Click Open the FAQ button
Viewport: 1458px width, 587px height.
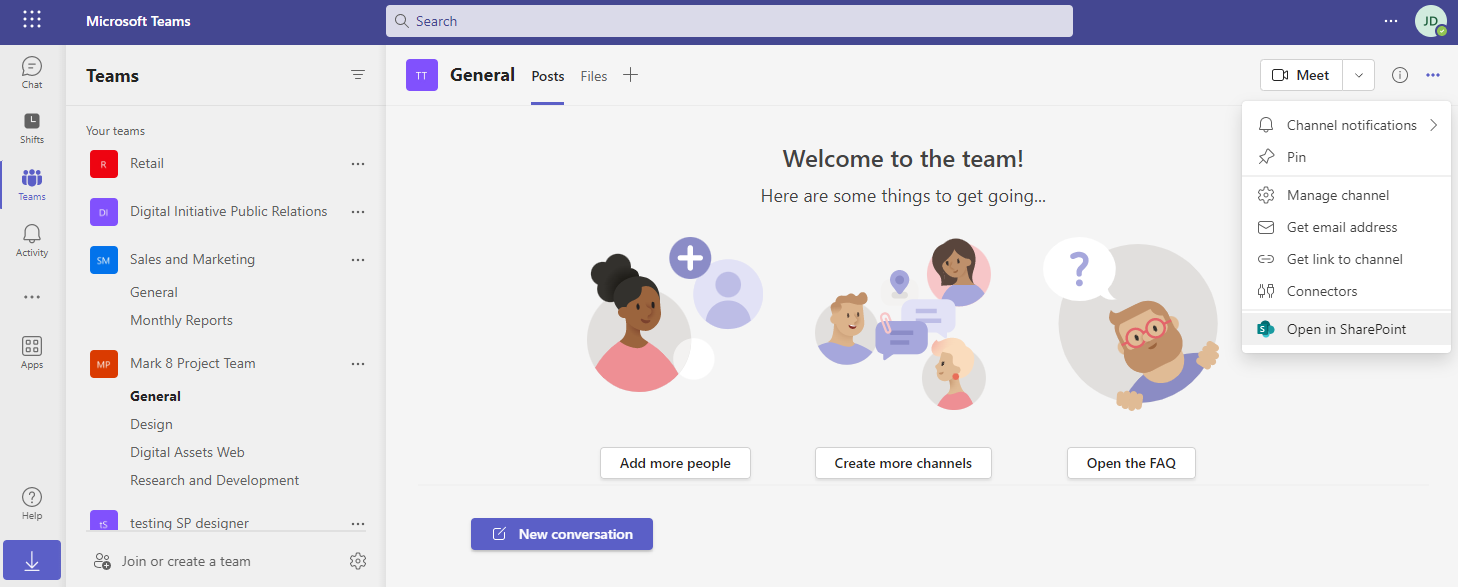(1131, 463)
